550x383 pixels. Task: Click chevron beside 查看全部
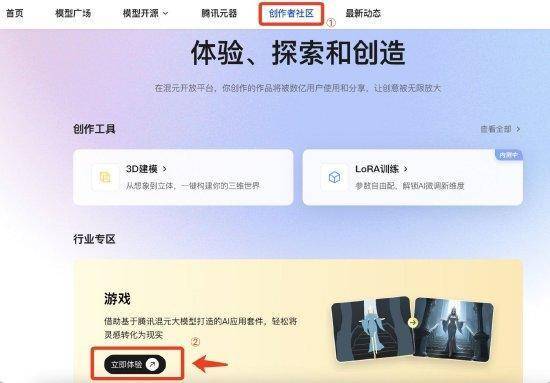click(x=518, y=129)
